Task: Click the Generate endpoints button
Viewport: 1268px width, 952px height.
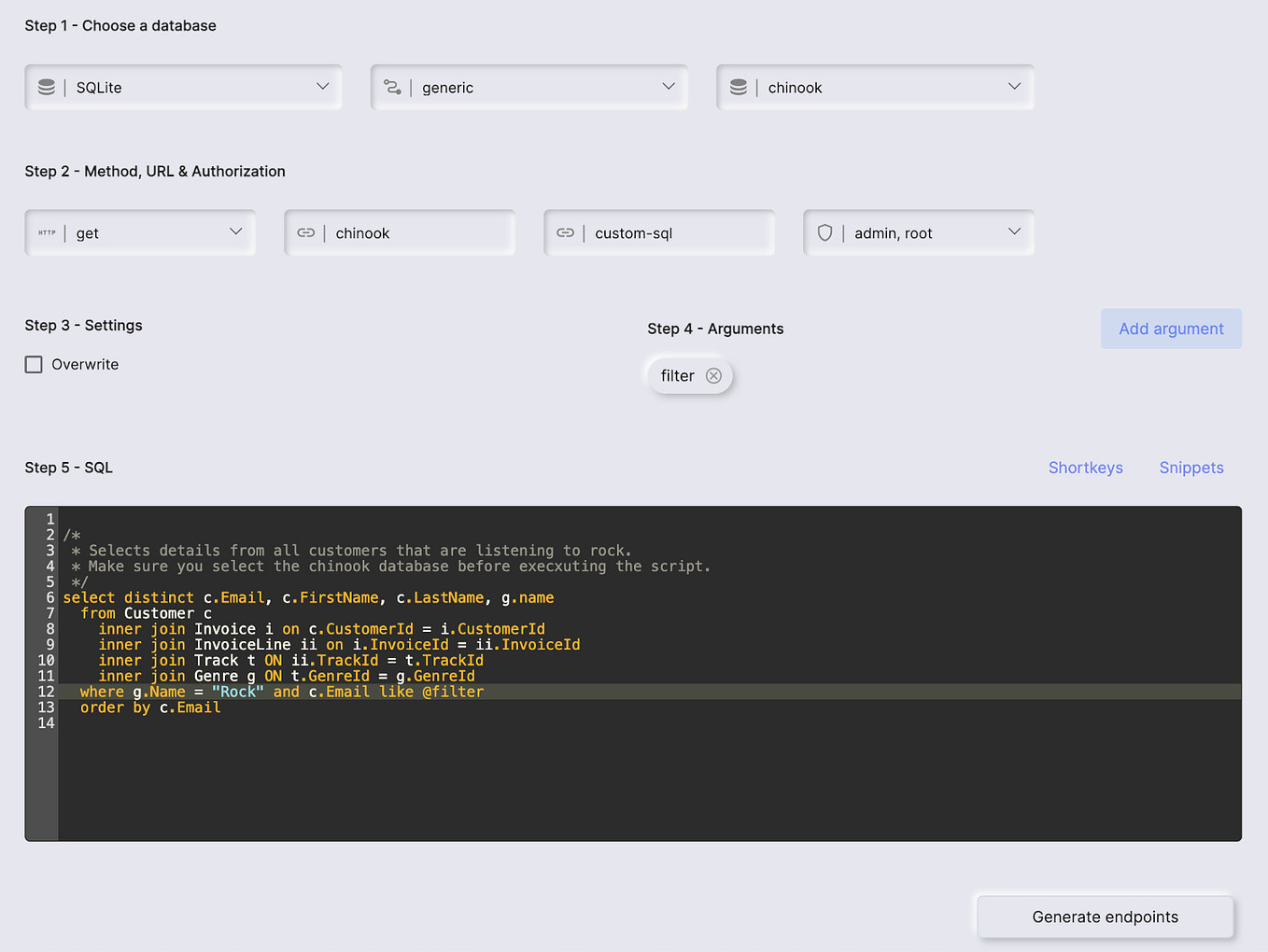Action: [1105, 917]
